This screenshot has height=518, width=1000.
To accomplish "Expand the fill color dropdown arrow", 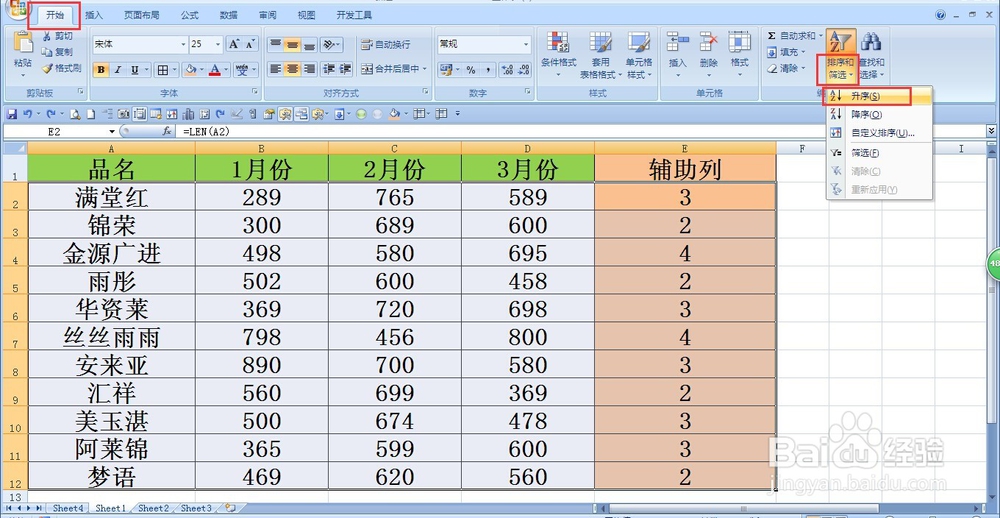I will click(202, 70).
